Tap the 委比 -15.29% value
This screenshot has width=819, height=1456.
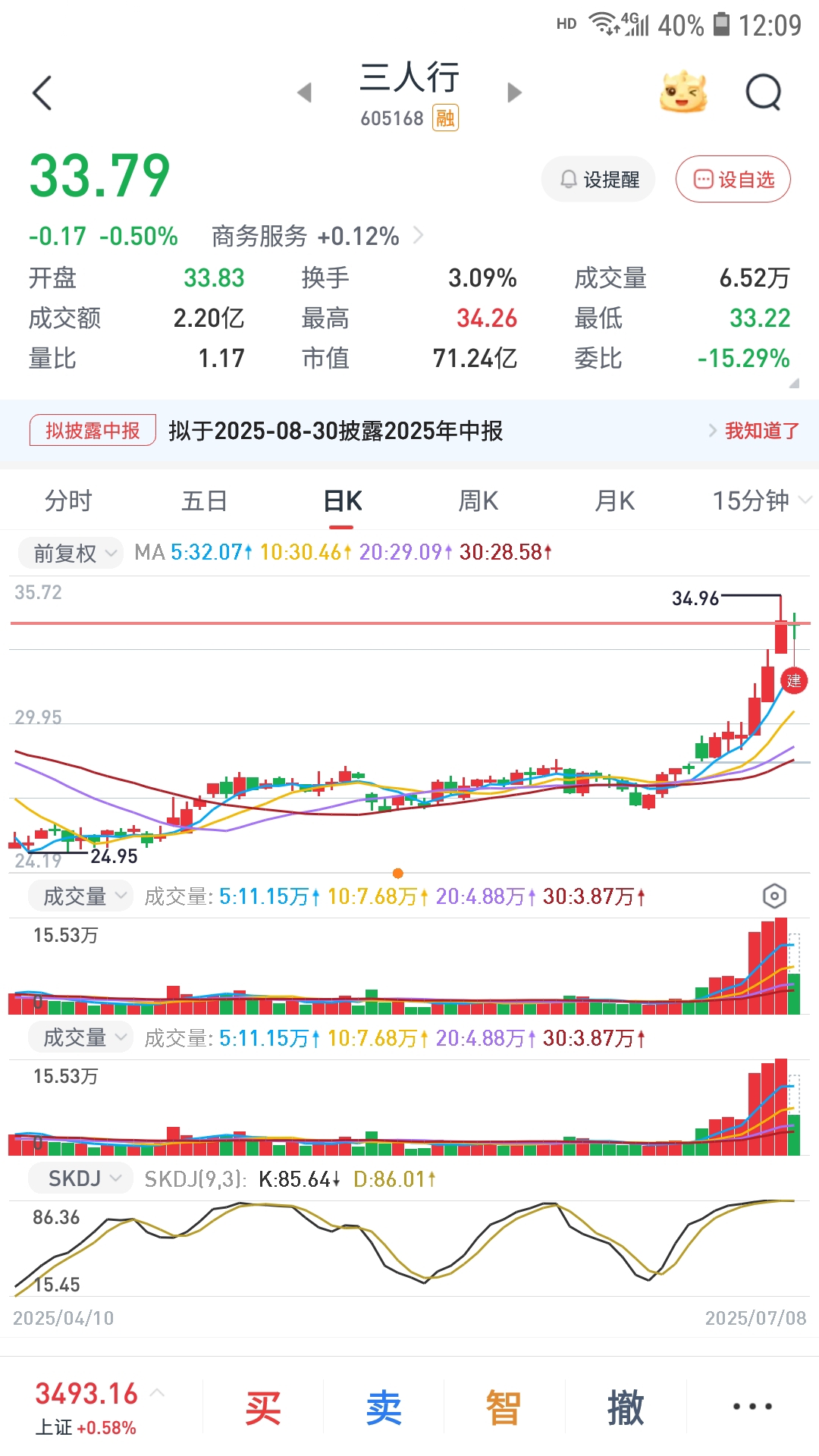[744, 358]
